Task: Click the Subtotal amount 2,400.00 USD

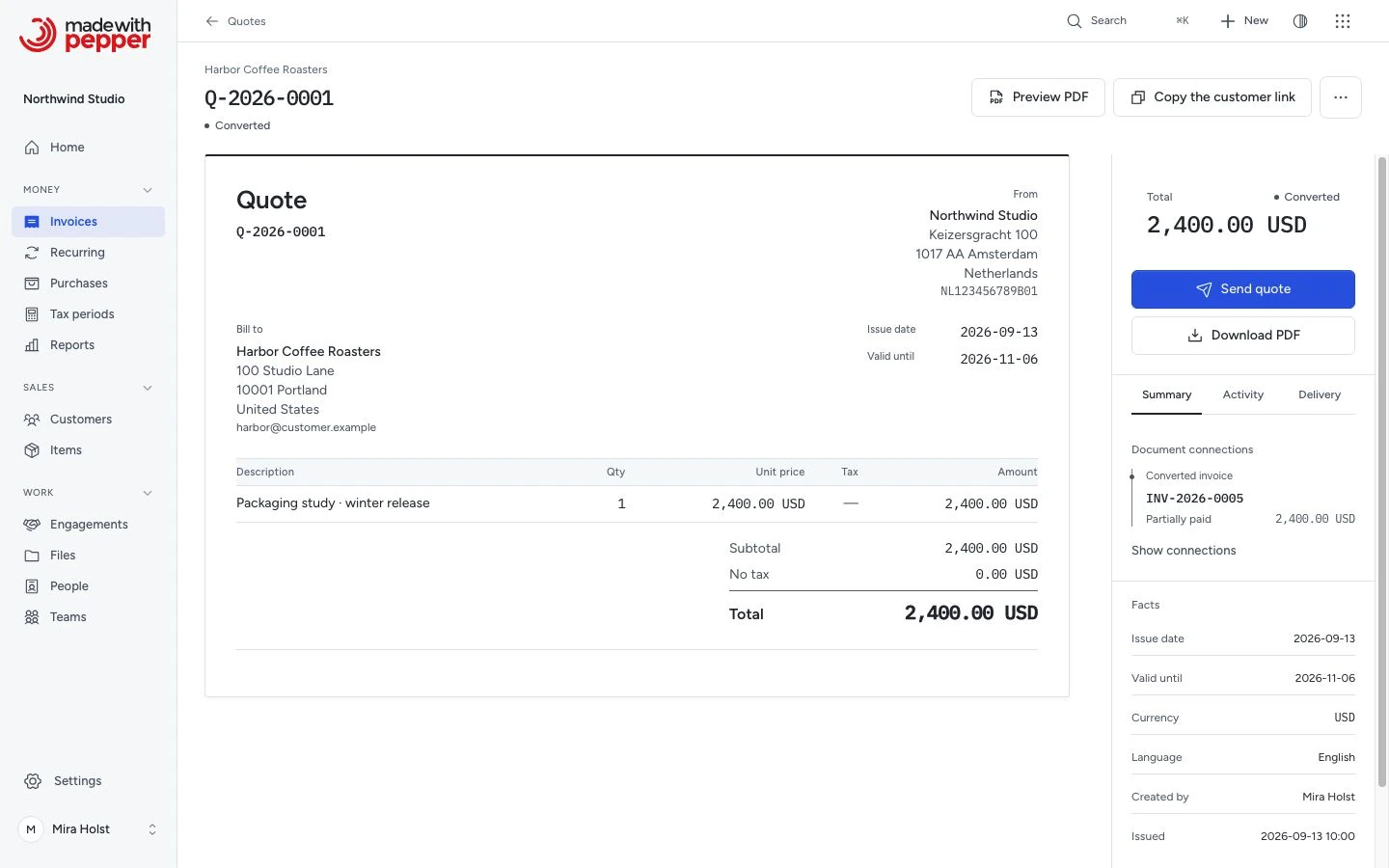Action: [991, 548]
